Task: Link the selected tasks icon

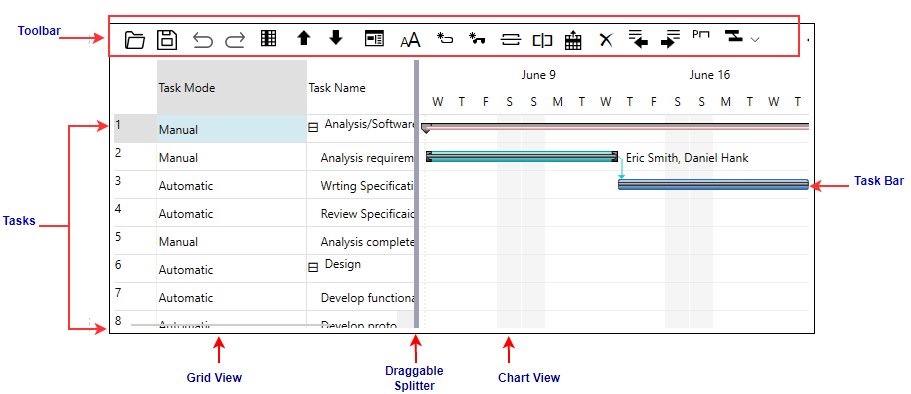Action: click(510, 40)
